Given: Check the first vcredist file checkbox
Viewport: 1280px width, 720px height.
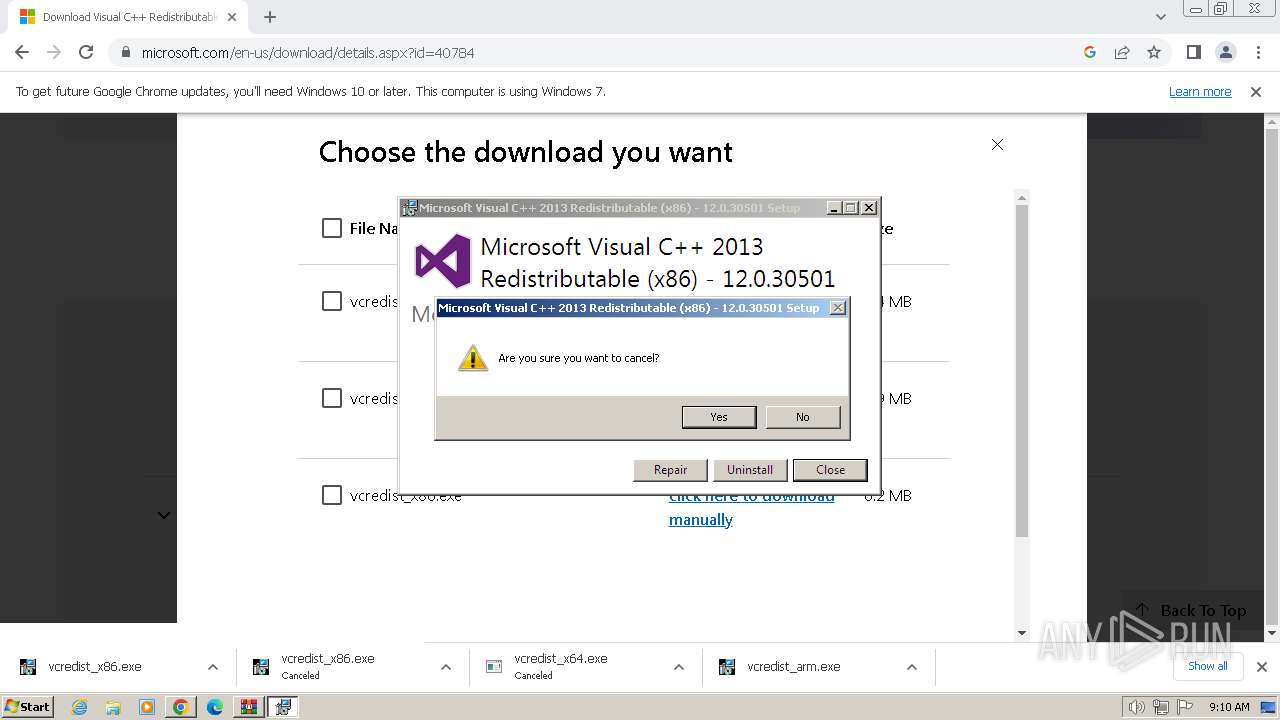Looking at the screenshot, I should coord(332,301).
